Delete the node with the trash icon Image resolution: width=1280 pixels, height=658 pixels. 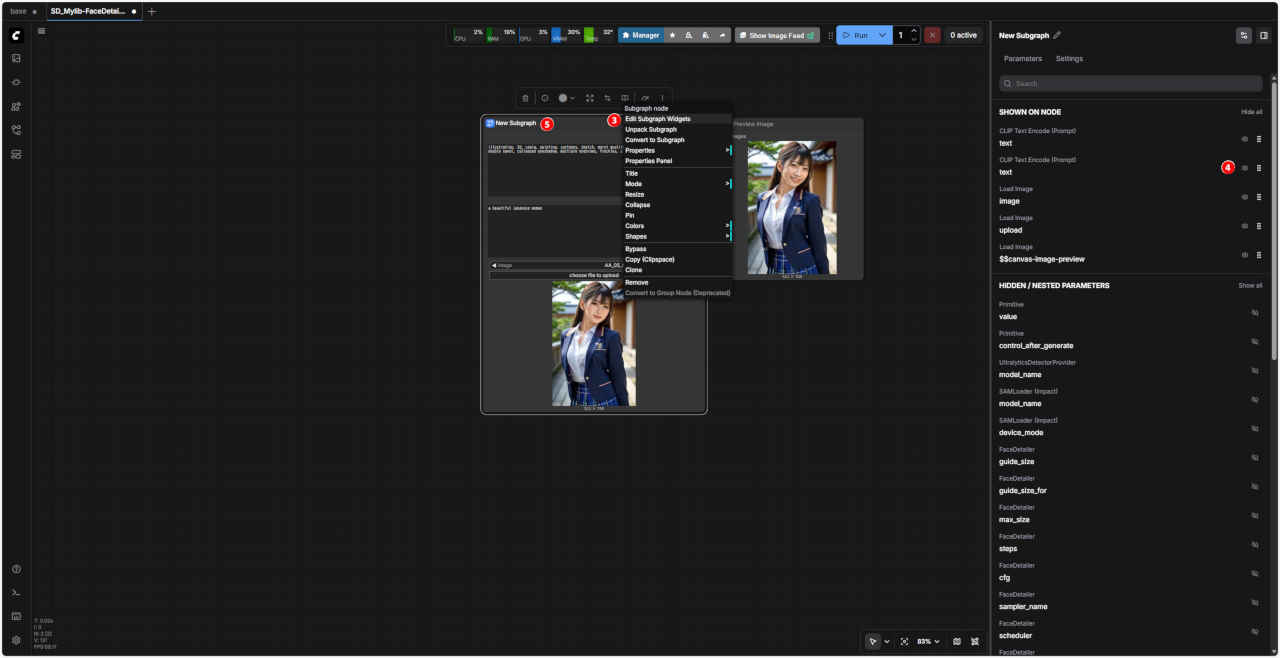pyautogui.click(x=526, y=98)
